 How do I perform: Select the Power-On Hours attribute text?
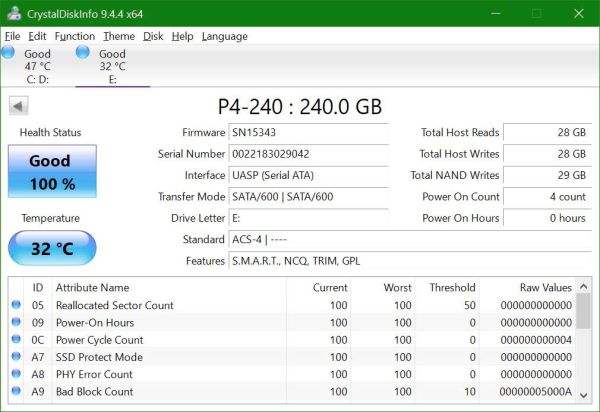(95, 322)
